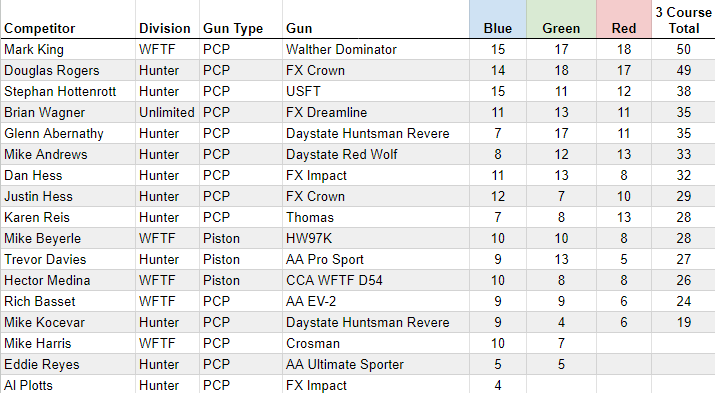Image resolution: width=715 pixels, height=393 pixels.
Task: Click Al Plotts' empty Green score cell
Action: (x=561, y=384)
